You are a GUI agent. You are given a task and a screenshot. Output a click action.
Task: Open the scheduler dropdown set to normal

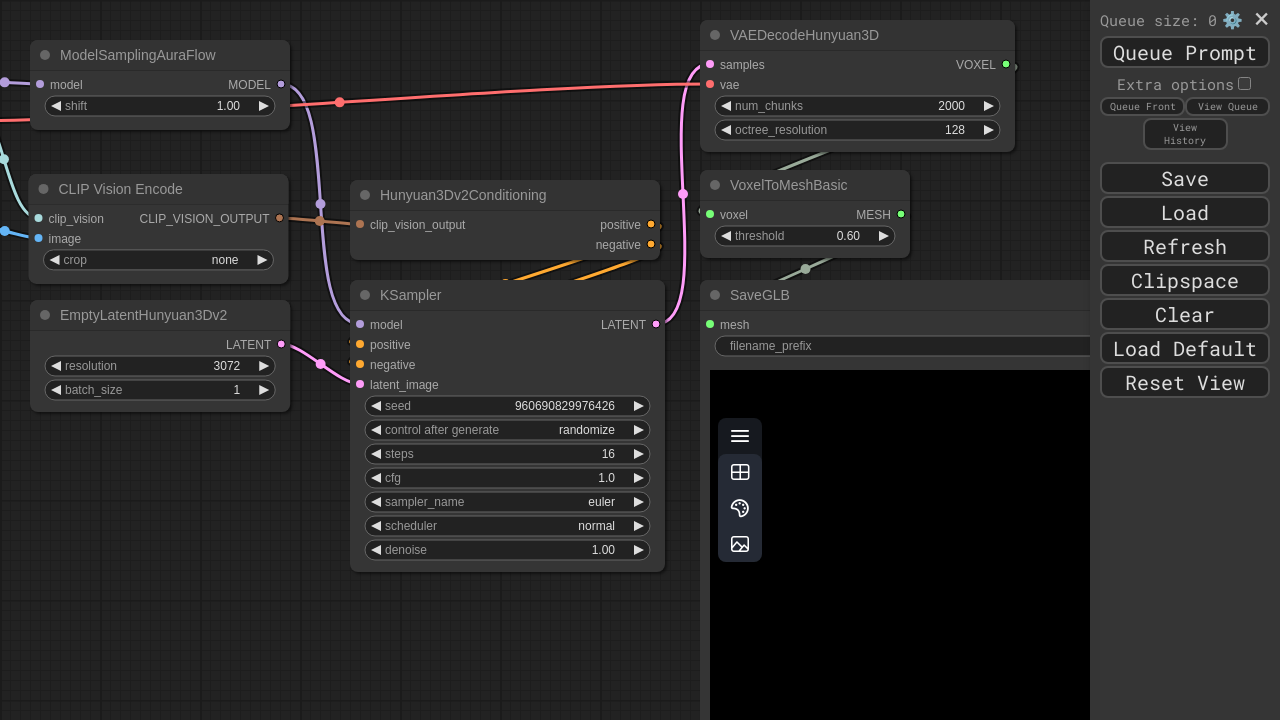(507, 526)
